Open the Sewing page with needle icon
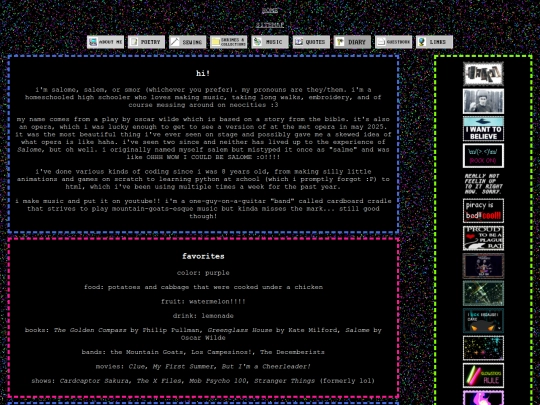Image resolution: width=540 pixels, height=405 pixels. [187, 42]
